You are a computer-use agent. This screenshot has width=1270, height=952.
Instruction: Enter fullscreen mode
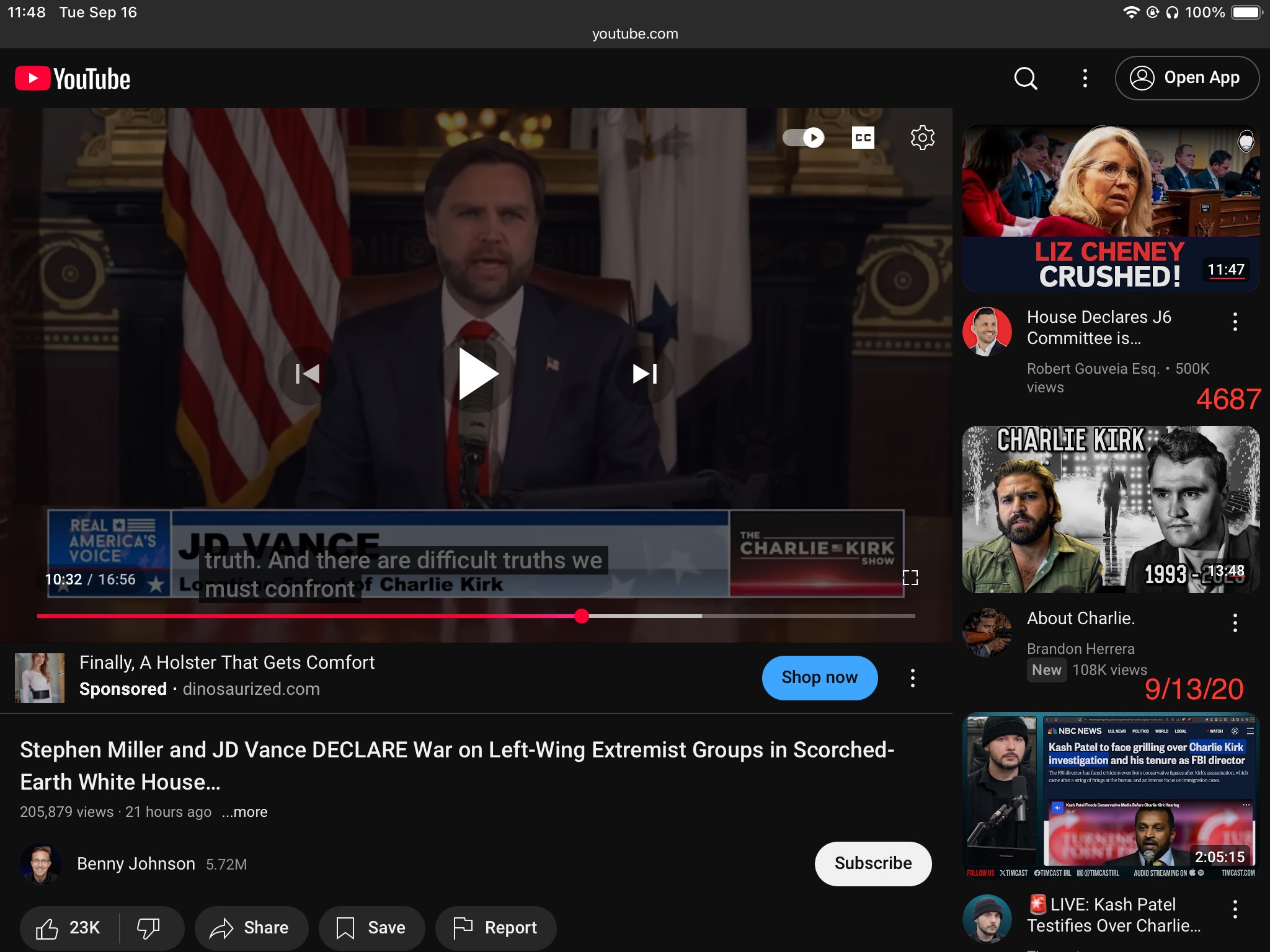point(910,578)
